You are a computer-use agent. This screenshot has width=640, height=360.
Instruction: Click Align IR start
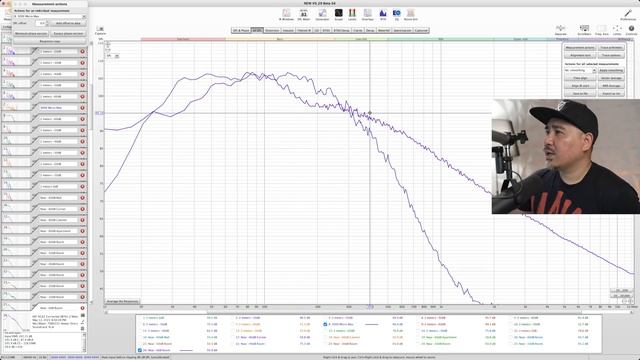pyautogui.click(x=580, y=86)
